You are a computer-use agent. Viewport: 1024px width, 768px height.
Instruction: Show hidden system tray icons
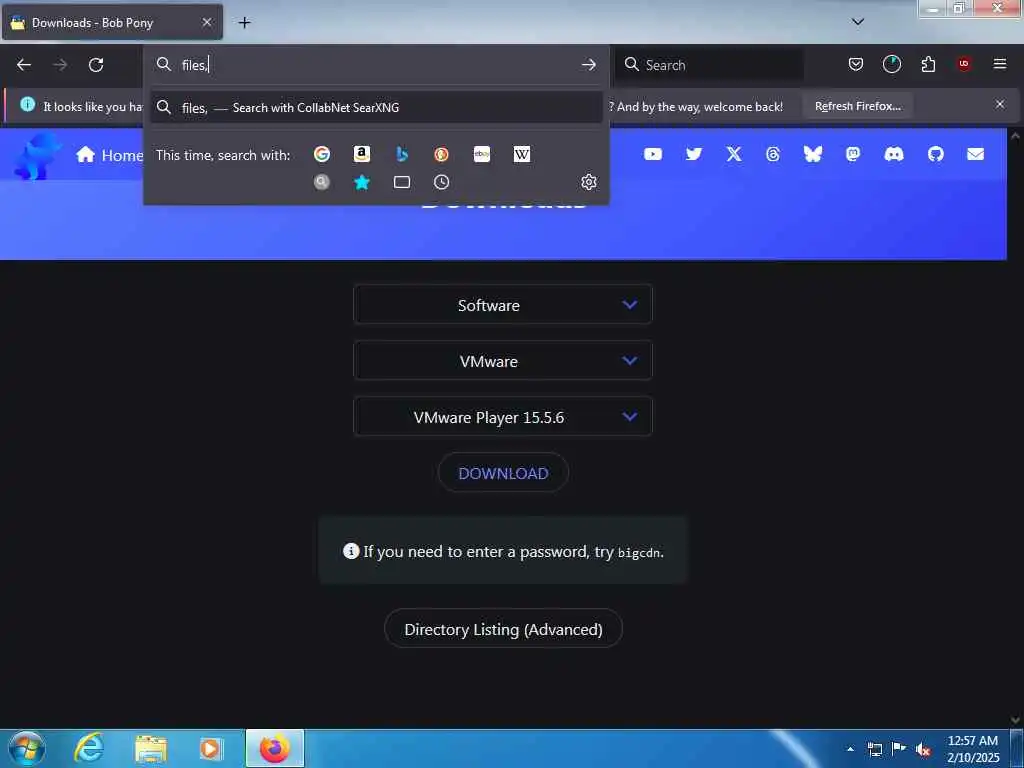(x=850, y=749)
